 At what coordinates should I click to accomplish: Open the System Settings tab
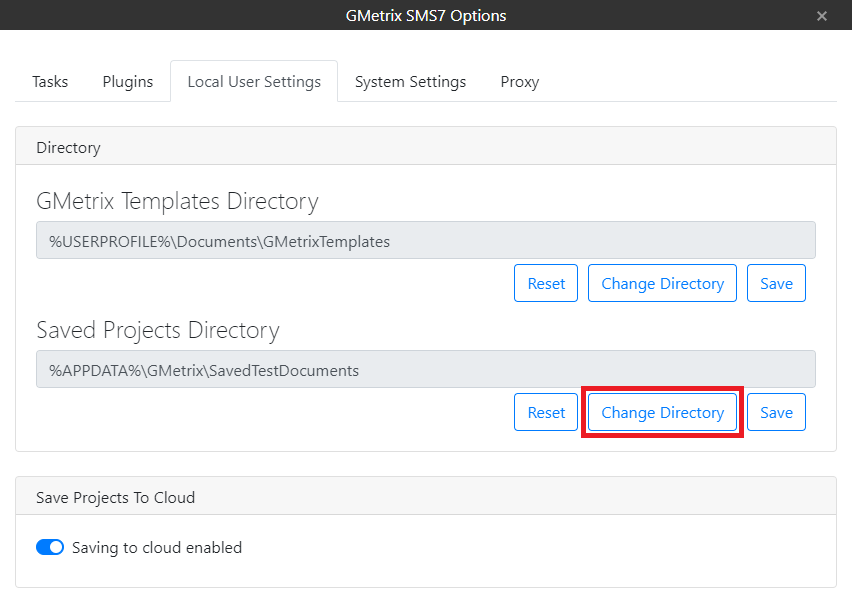click(x=410, y=81)
